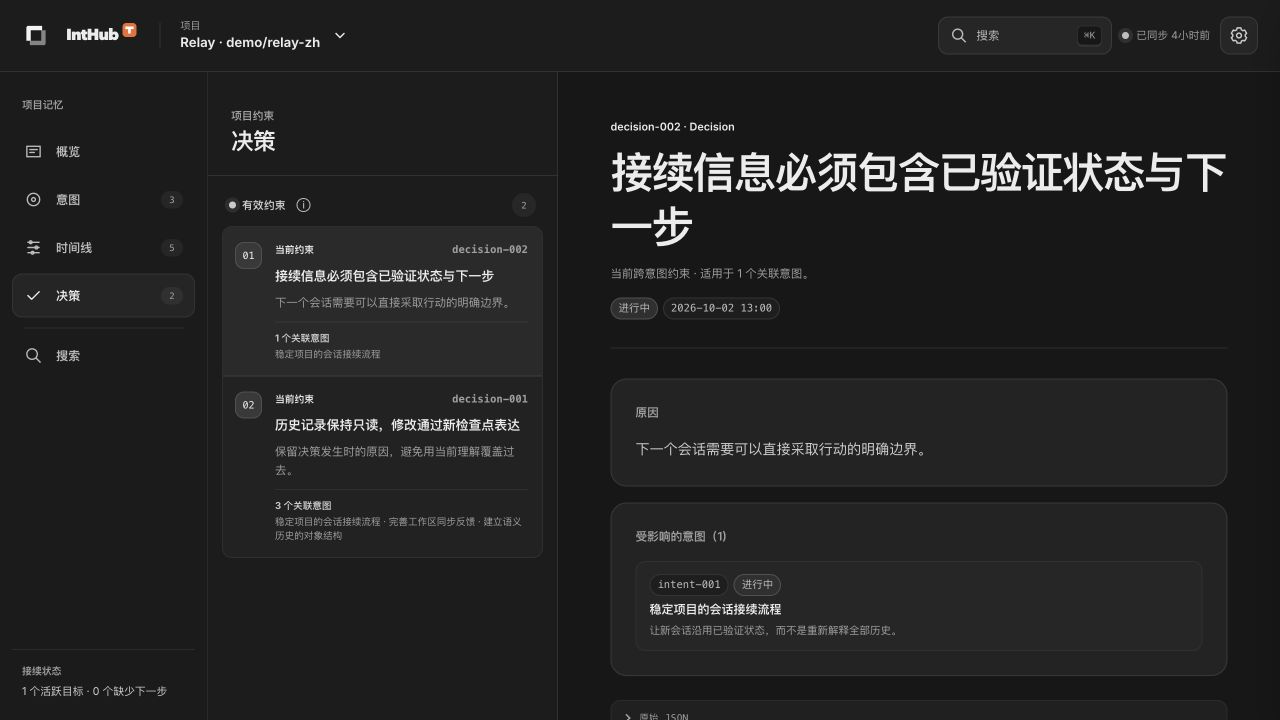This screenshot has width=1280, height=720.
Task: Click the 意图 target icon
Action: point(33,199)
